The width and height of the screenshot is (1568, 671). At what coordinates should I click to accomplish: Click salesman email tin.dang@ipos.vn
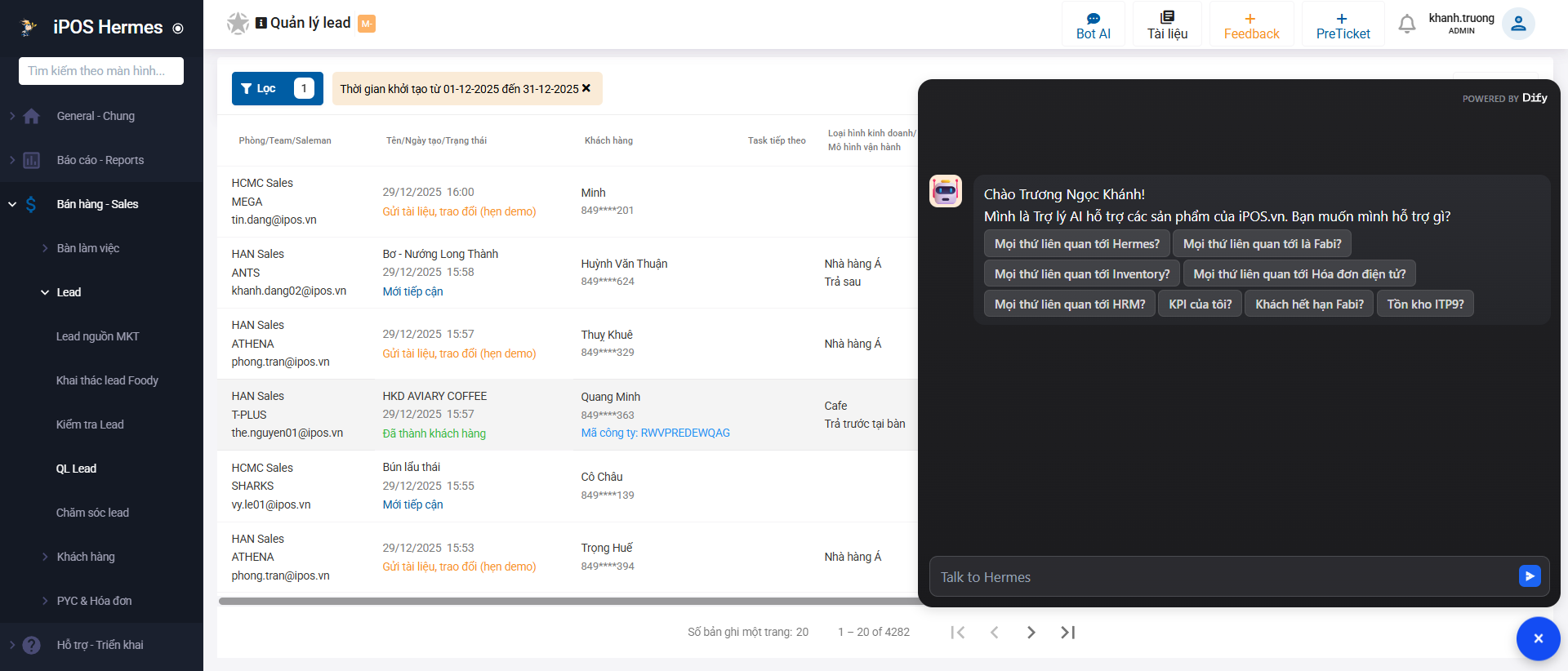274,220
